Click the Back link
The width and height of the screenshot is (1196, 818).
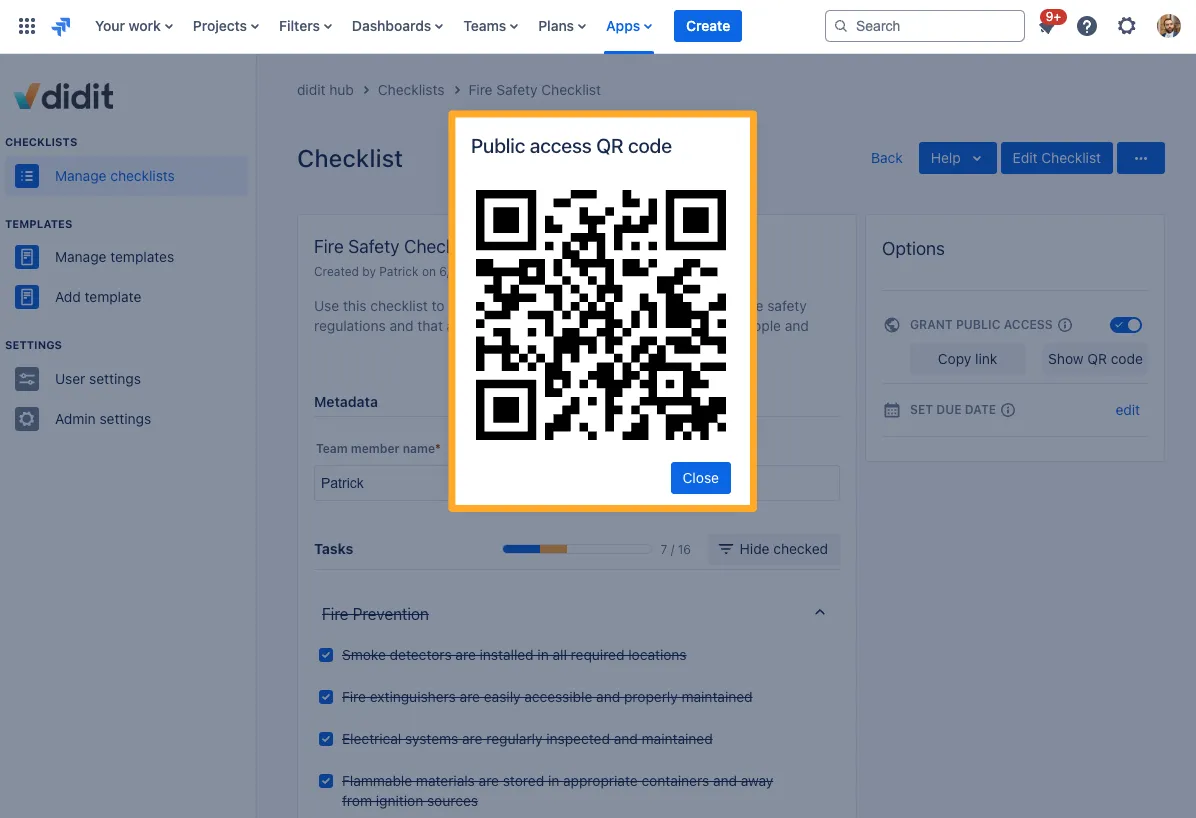click(x=886, y=158)
